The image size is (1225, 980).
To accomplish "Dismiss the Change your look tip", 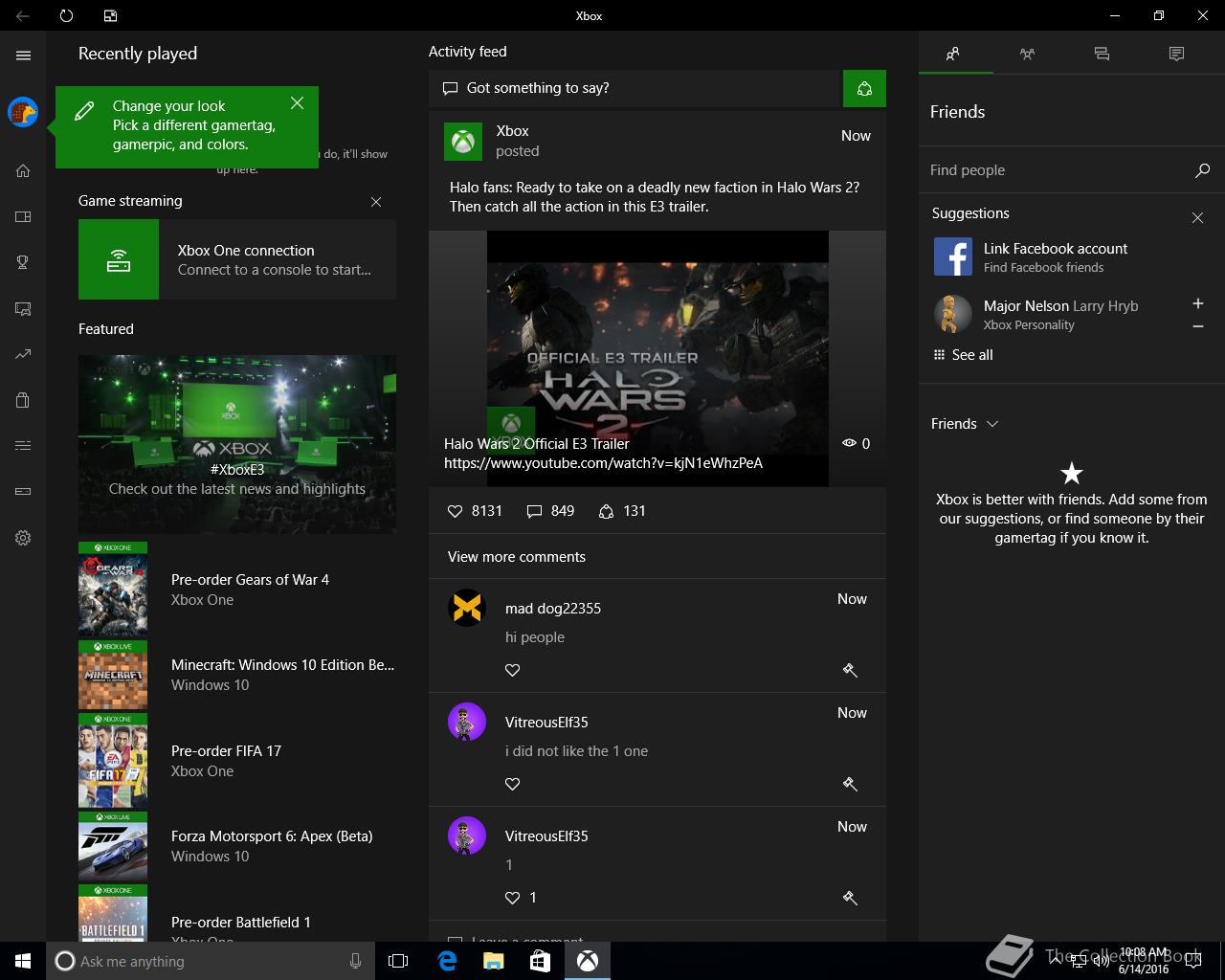I will coord(298,102).
